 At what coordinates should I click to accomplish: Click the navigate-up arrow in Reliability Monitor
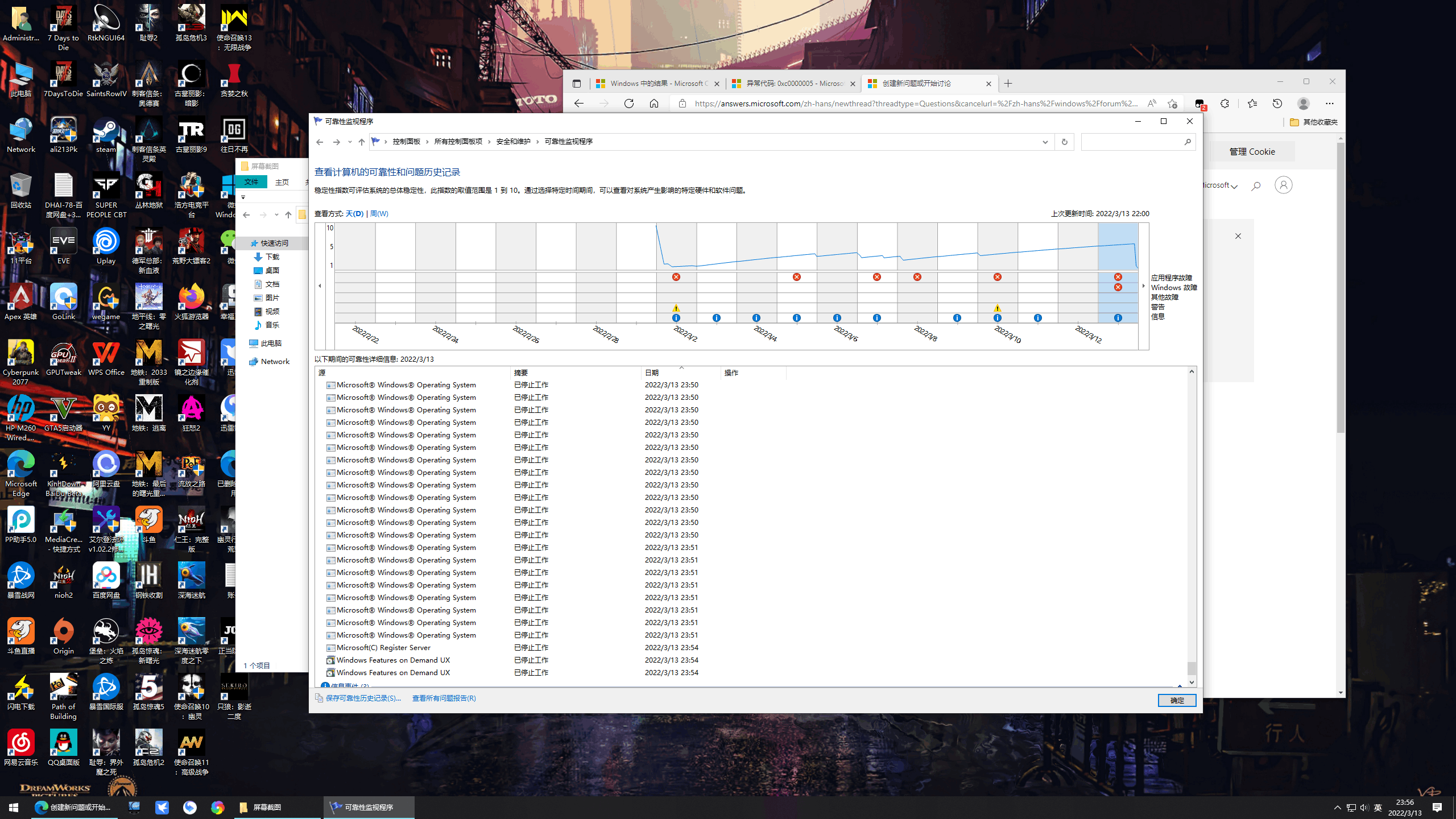[361, 142]
